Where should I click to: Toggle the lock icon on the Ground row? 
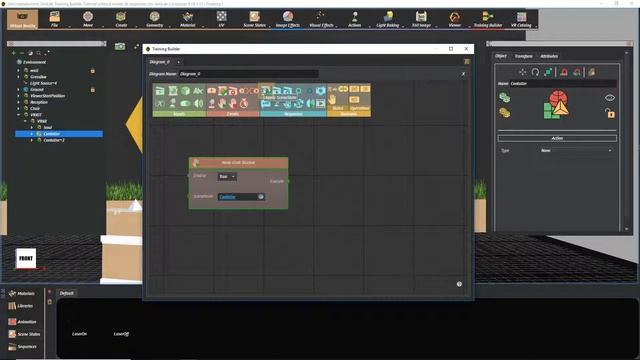click(x=93, y=89)
